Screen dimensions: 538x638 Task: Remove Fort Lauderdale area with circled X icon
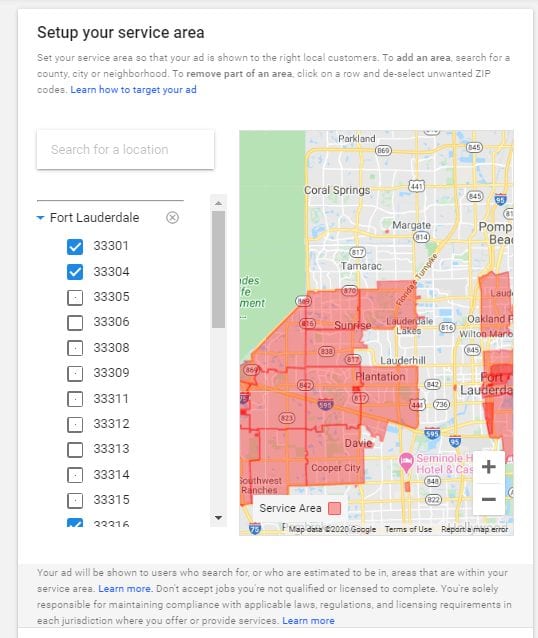[172, 218]
